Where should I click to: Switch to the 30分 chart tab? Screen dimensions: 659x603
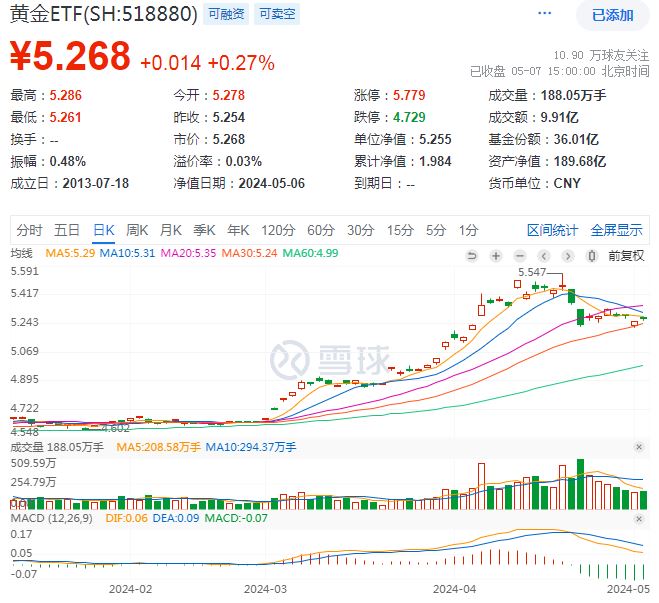[361, 230]
